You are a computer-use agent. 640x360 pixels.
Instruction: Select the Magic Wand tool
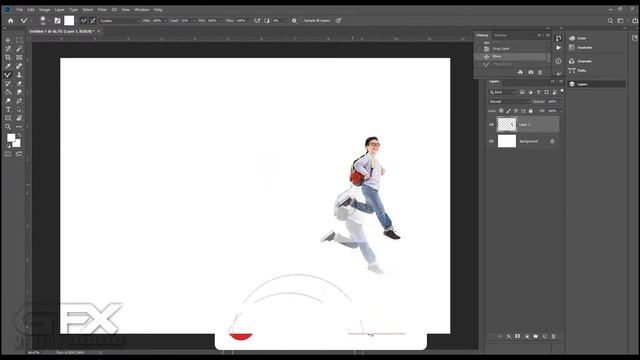19,49
